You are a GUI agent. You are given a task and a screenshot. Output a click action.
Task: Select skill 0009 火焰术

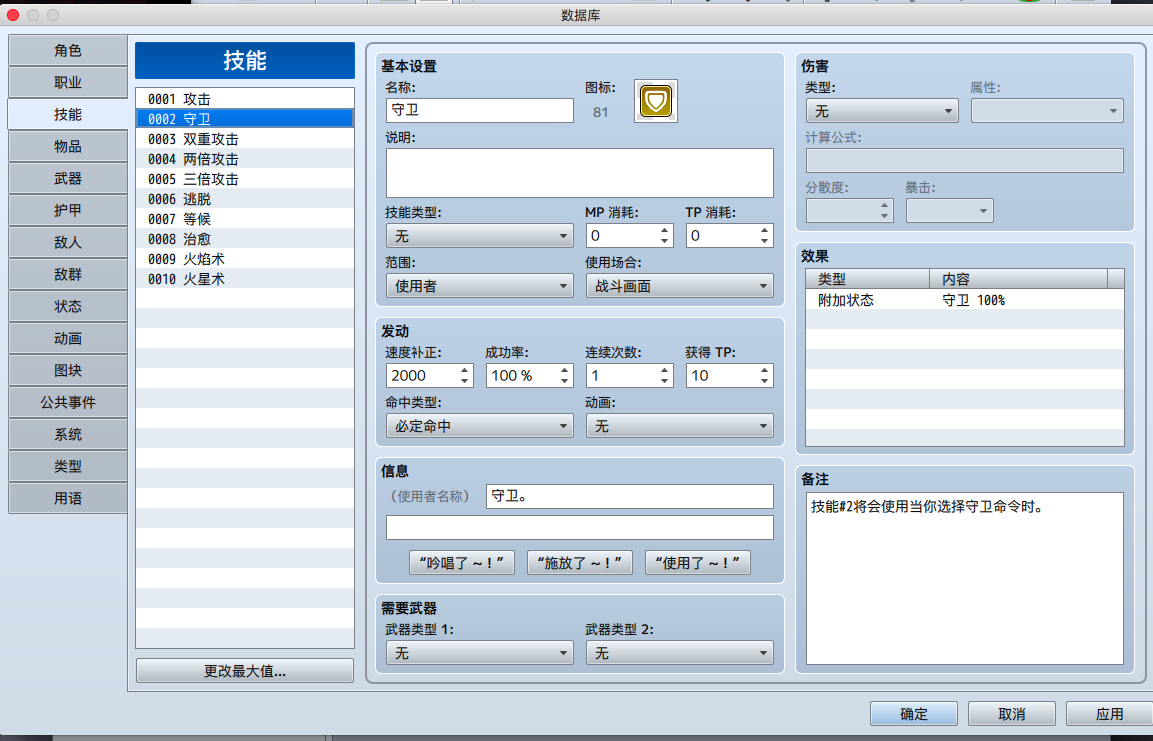coord(245,259)
